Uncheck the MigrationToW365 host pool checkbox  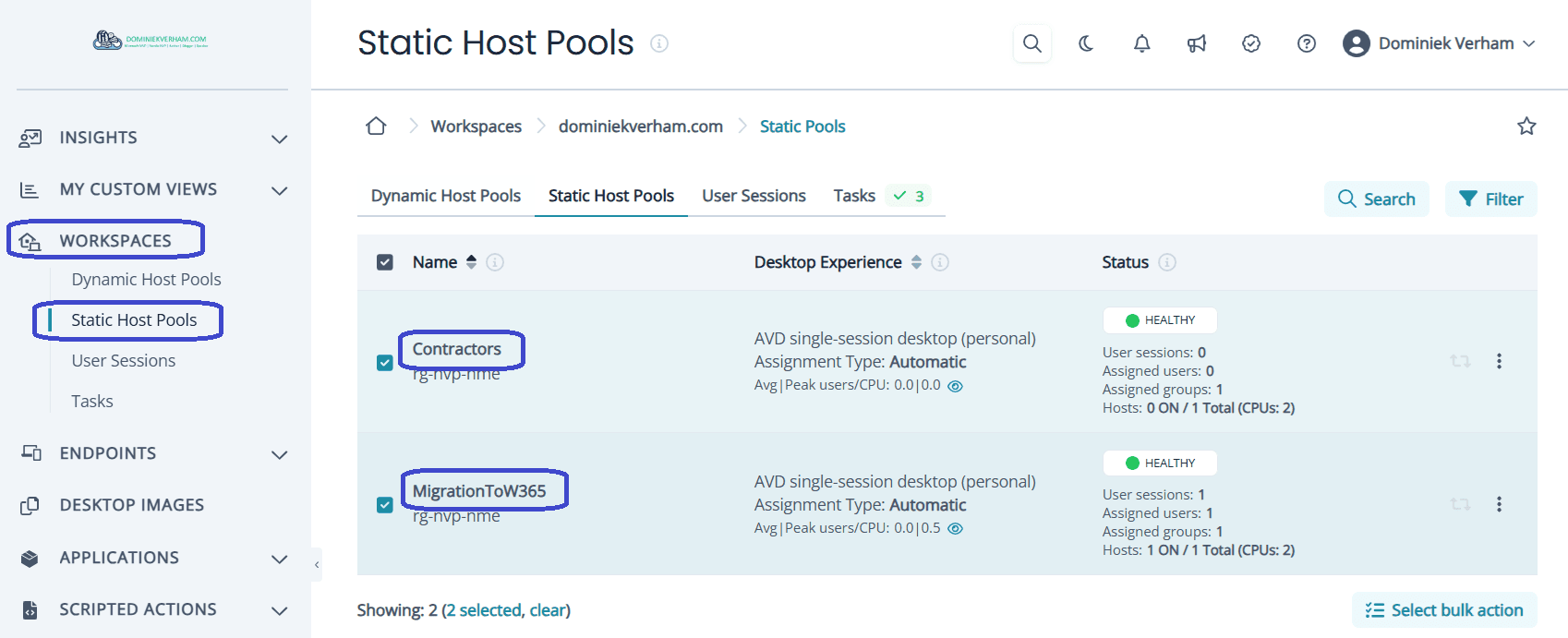point(385,505)
